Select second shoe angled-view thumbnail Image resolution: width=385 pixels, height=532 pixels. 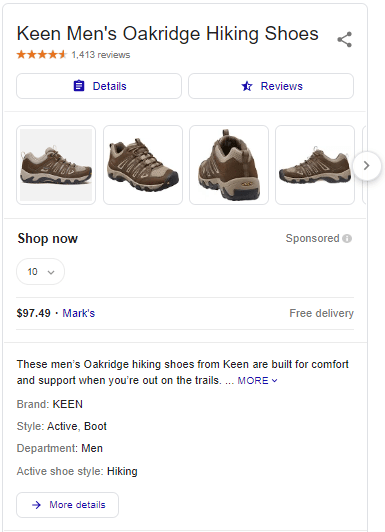143,165
